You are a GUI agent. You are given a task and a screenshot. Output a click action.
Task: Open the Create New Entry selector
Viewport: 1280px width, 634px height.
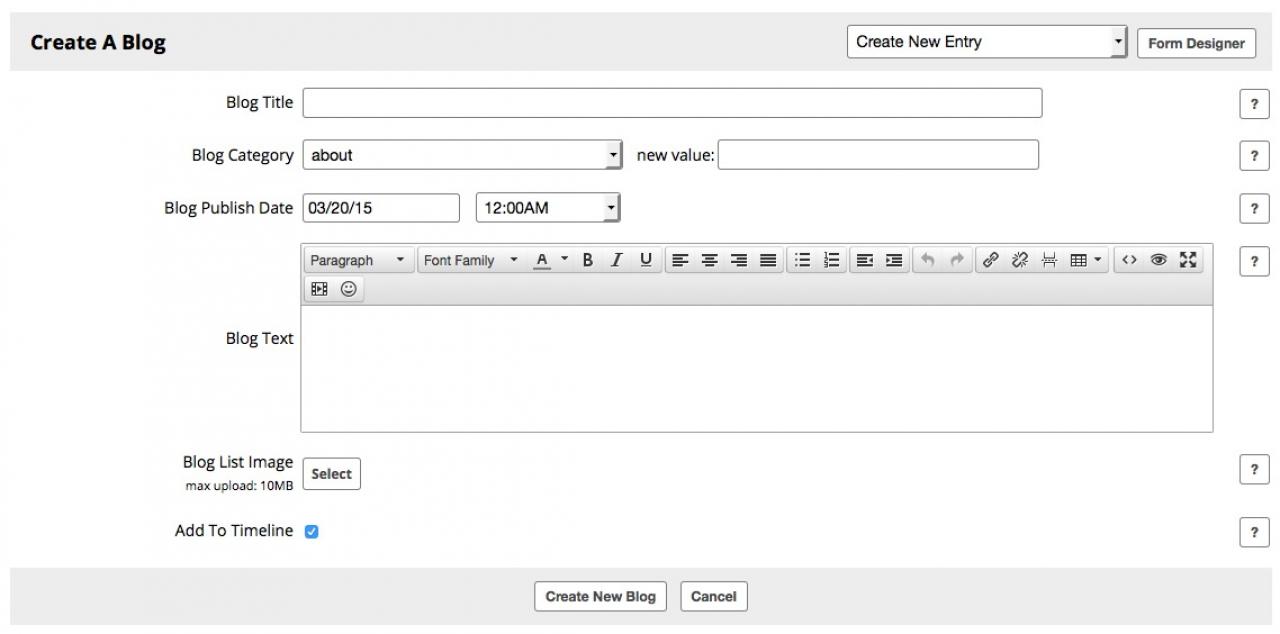pos(986,42)
